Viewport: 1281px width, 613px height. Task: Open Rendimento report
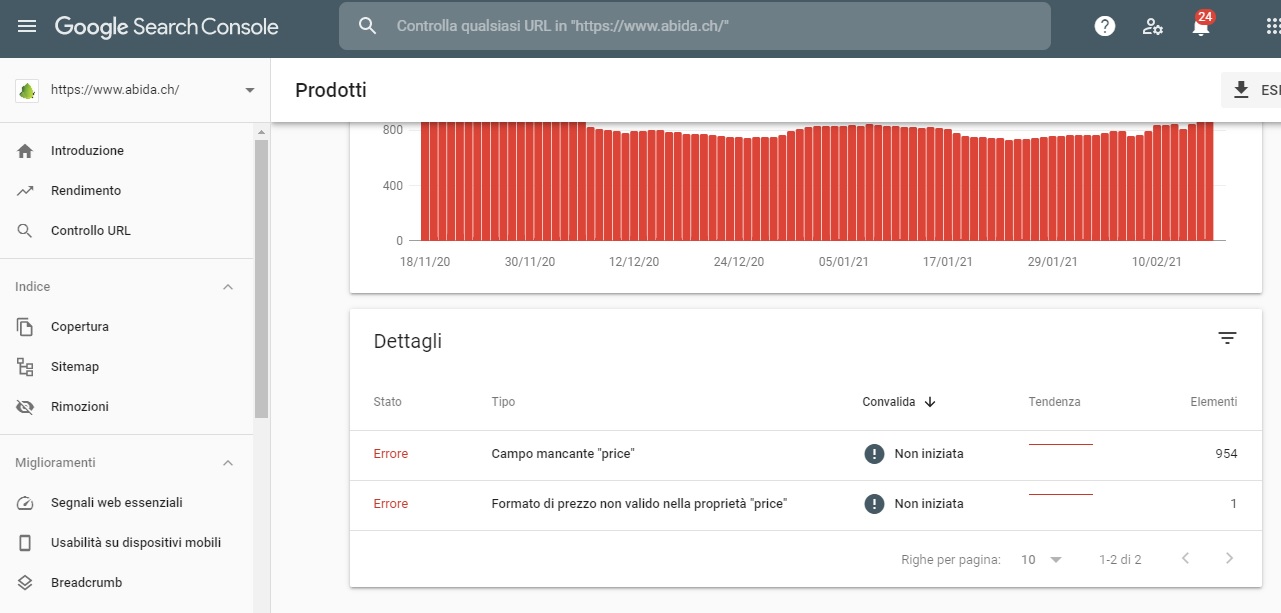[86, 191]
